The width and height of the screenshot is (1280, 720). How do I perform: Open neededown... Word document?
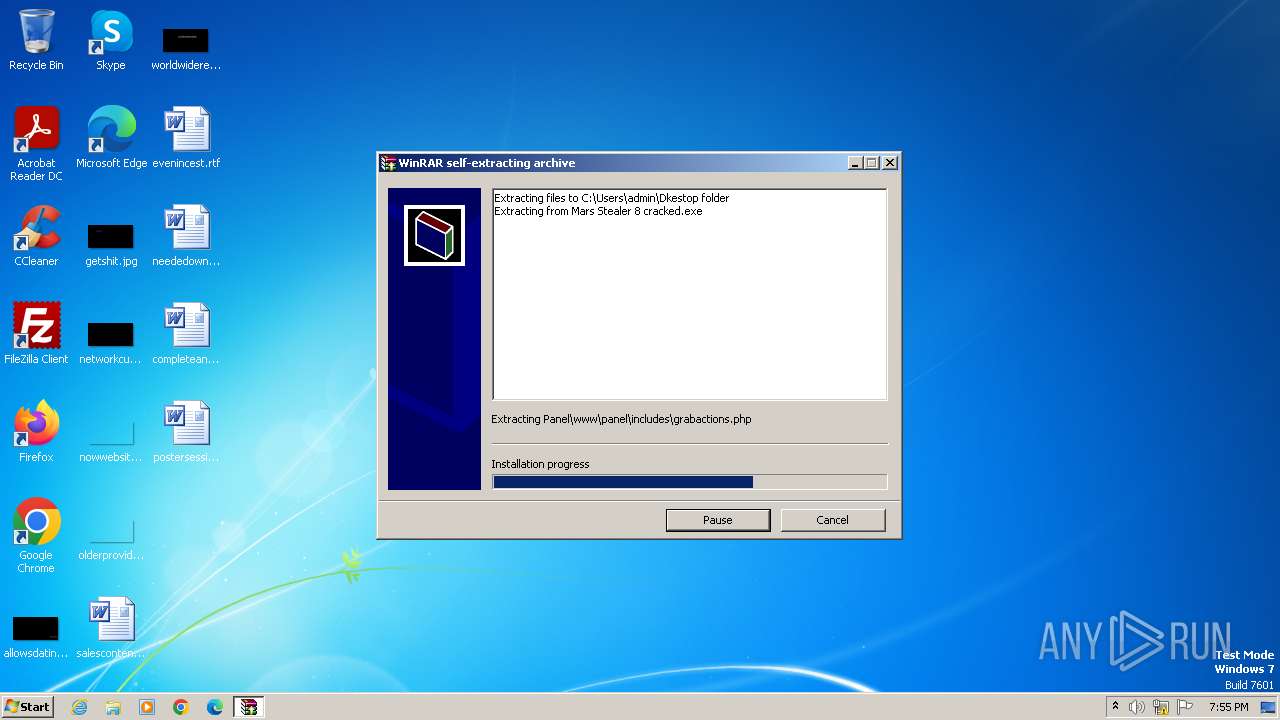186,236
